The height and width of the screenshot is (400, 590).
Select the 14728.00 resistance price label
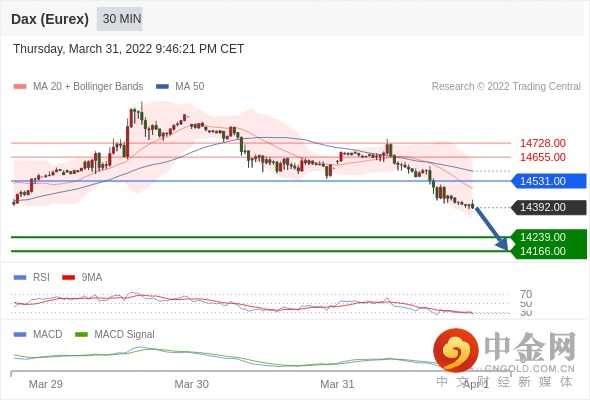coord(543,143)
